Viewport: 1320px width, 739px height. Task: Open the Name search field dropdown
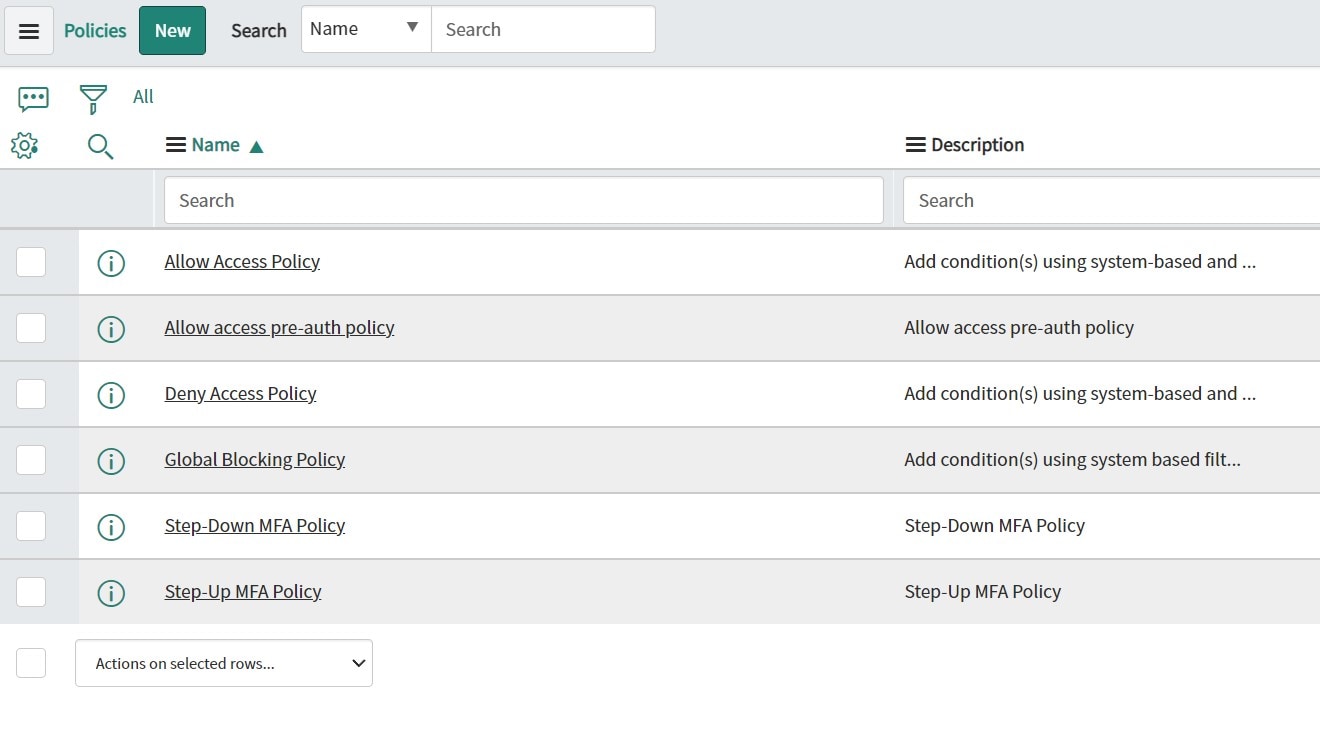[365, 29]
